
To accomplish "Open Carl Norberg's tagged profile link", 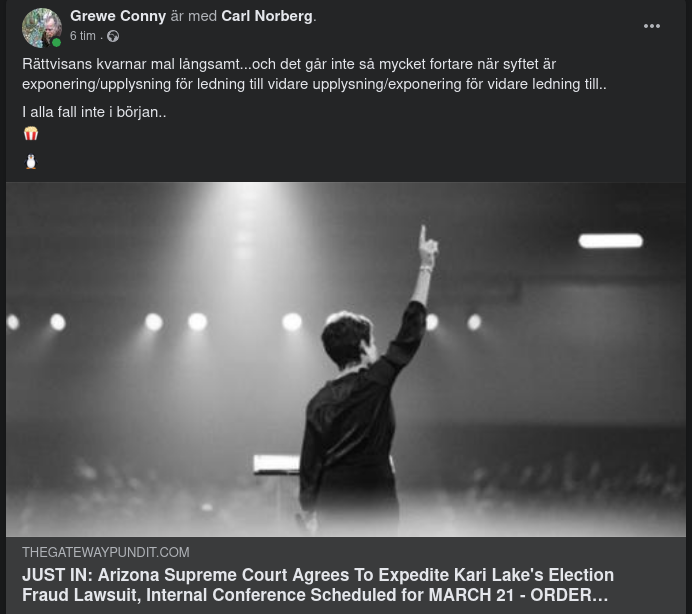I will click(x=267, y=16).
